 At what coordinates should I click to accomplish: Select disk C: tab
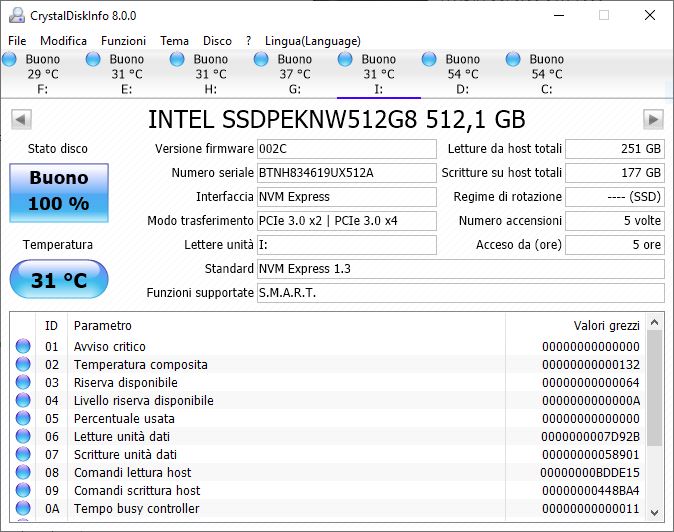click(x=546, y=74)
